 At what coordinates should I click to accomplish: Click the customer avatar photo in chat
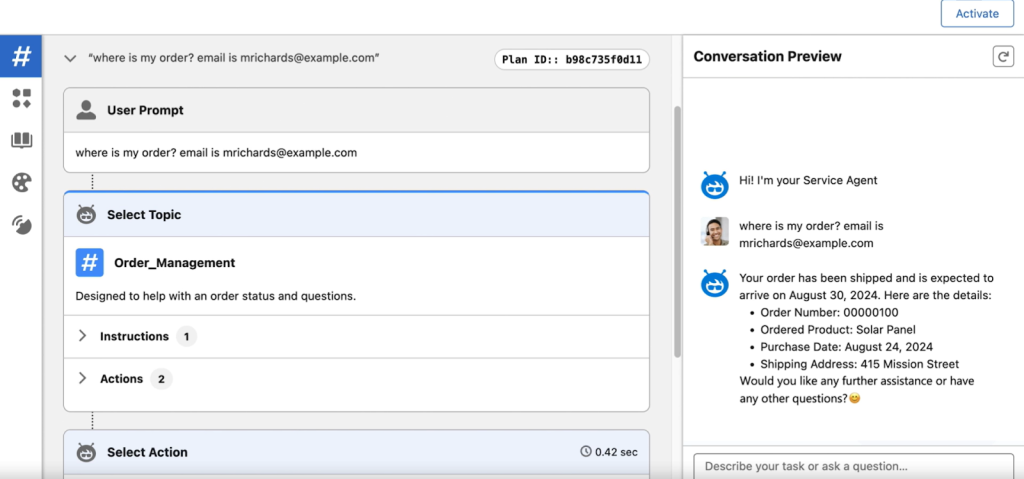click(714, 231)
